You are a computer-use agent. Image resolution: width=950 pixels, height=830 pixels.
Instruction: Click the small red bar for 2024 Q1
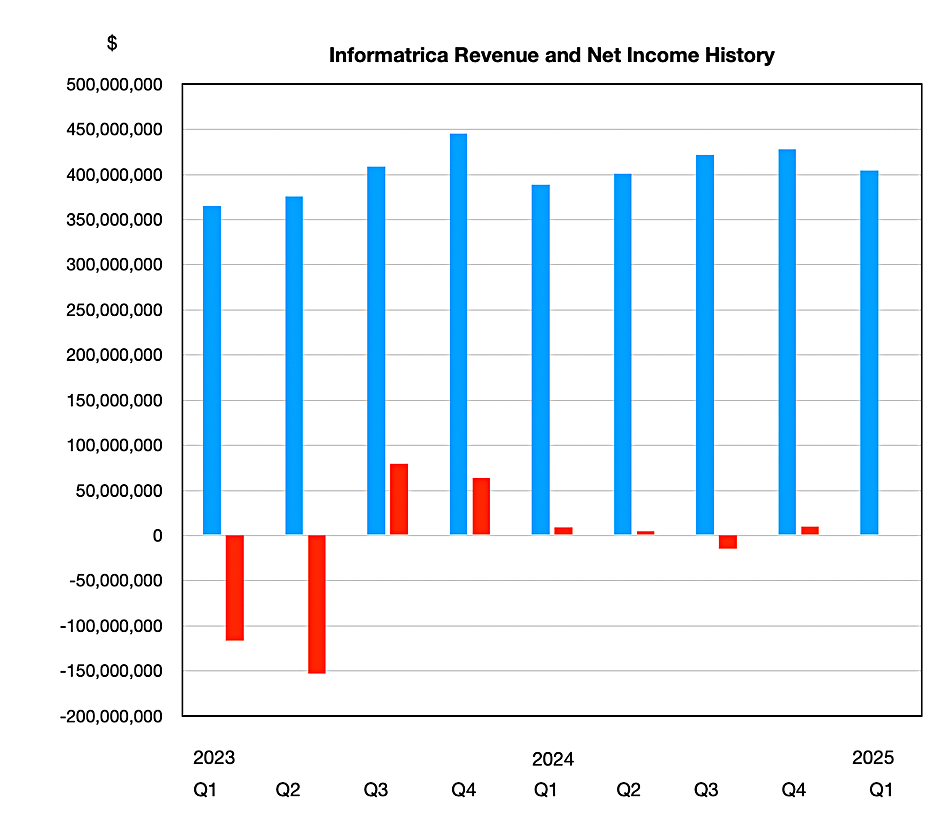(563, 531)
